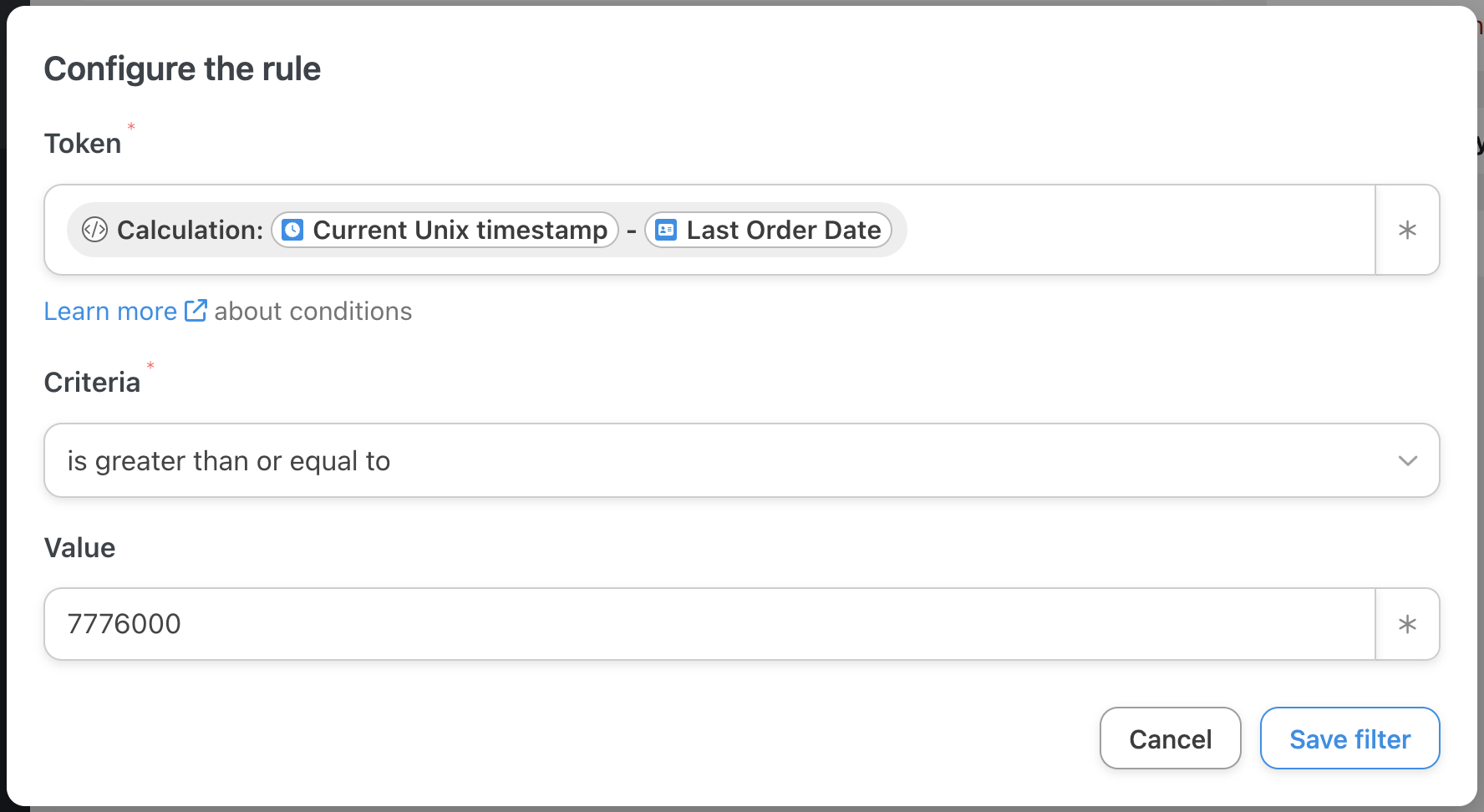
Task: Click the Value field label
Action: [79, 548]
